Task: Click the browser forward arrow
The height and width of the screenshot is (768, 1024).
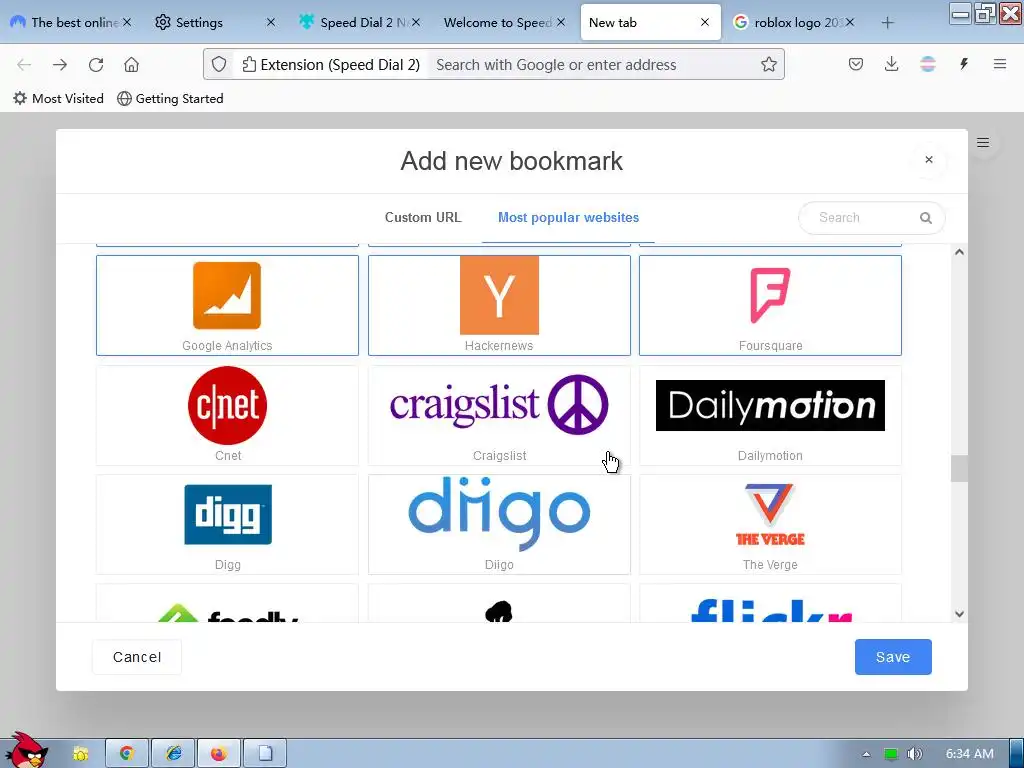Action: click(60, 65)
